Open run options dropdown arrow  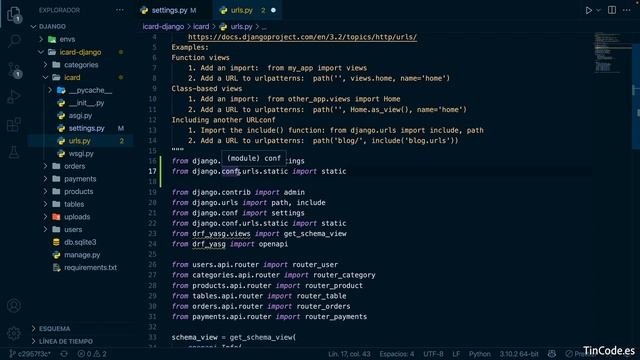coord(598,10)
